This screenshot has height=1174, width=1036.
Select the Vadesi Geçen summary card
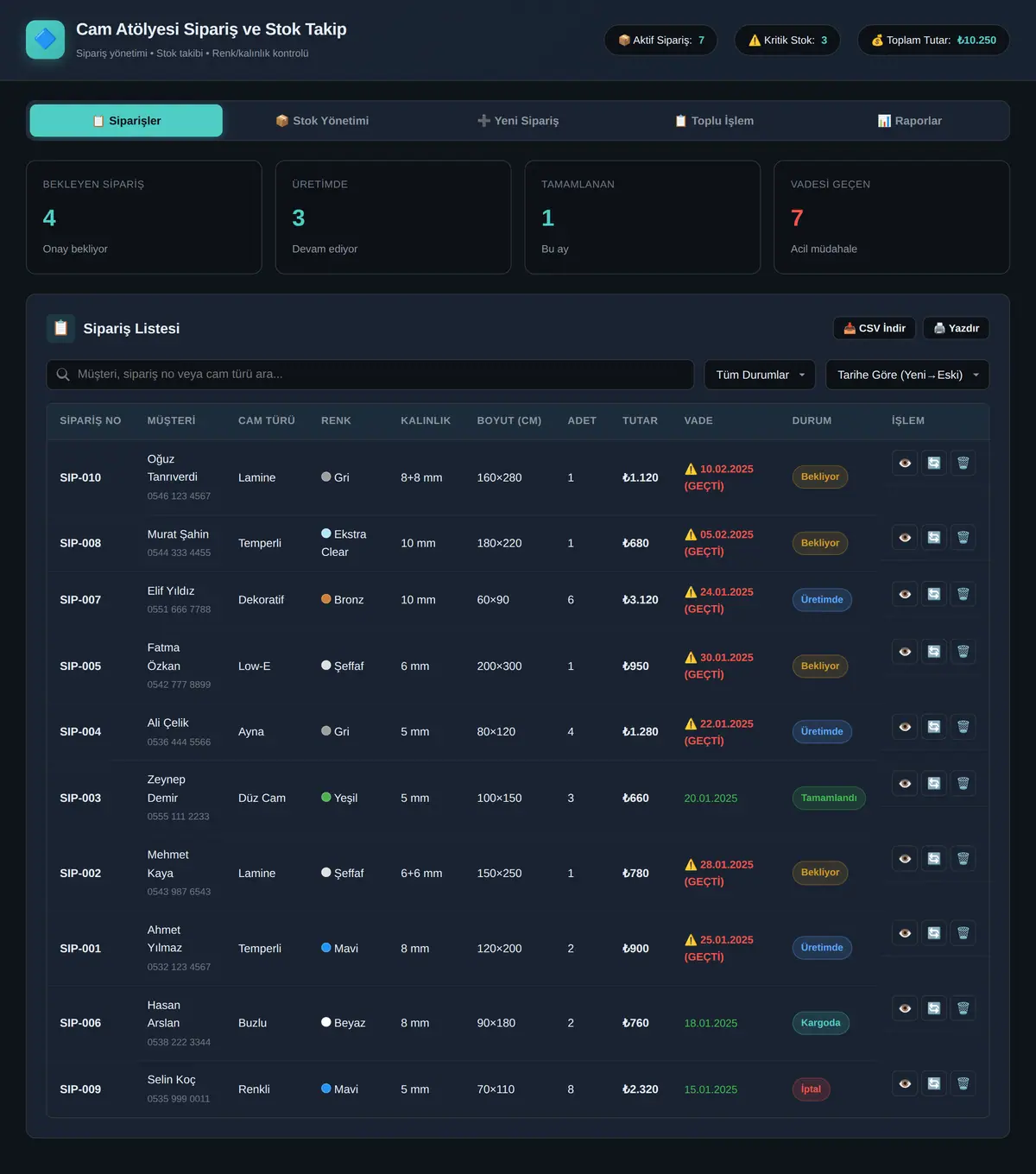click(892, 218)
